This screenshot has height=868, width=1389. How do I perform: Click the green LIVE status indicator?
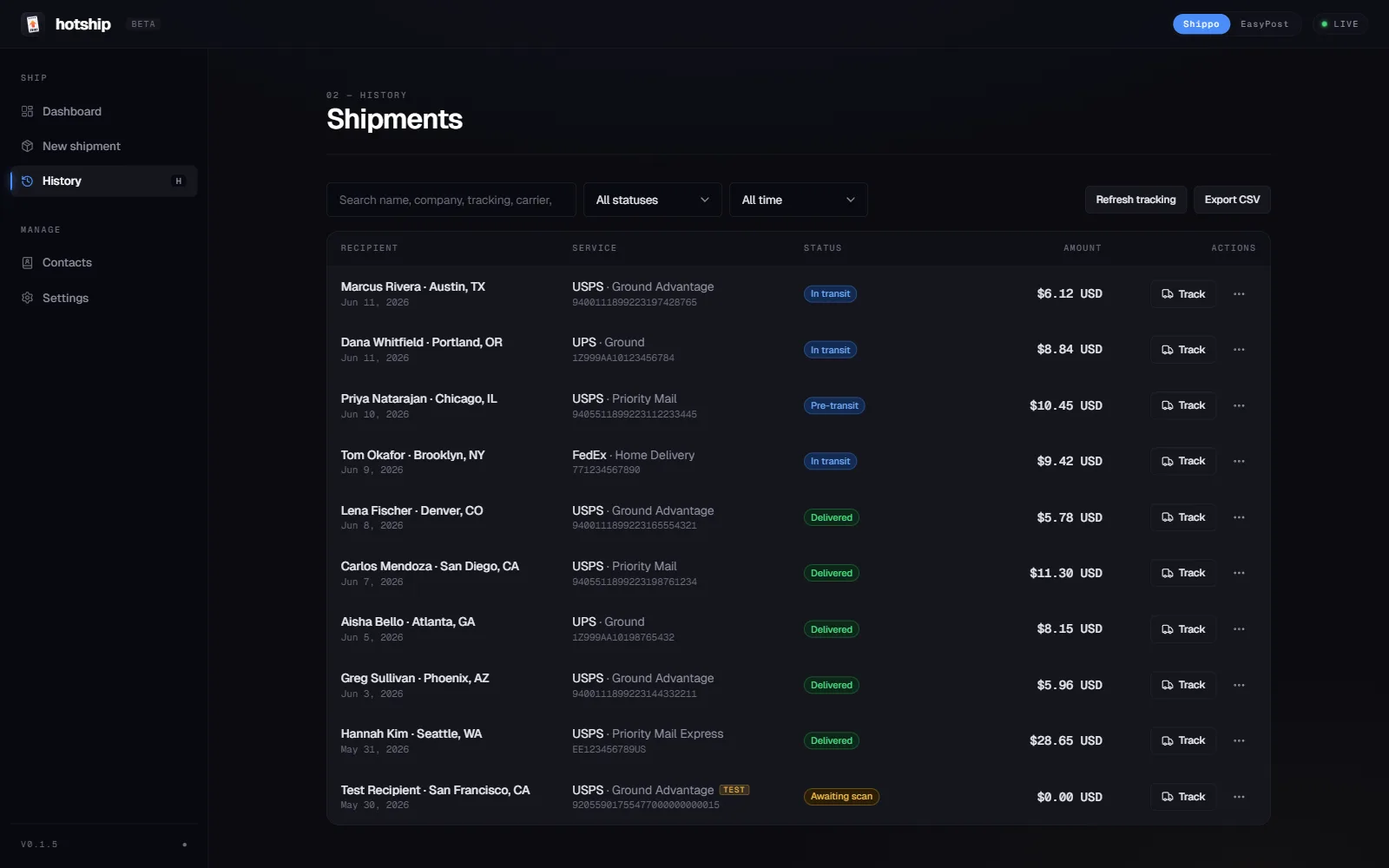click(1340, 24)
